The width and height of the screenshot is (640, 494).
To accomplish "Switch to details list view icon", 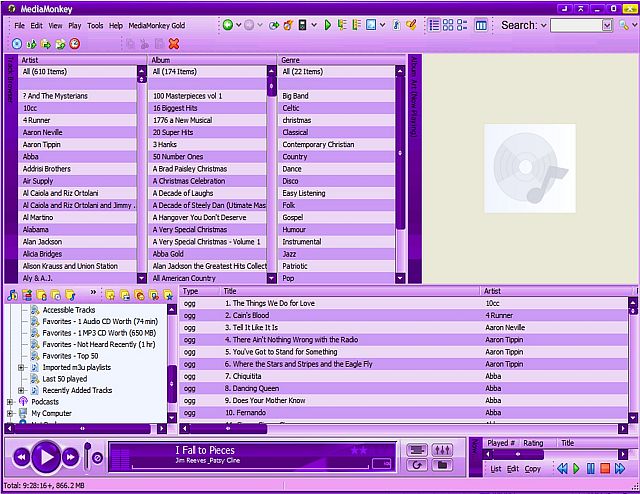I will [434, 25].
